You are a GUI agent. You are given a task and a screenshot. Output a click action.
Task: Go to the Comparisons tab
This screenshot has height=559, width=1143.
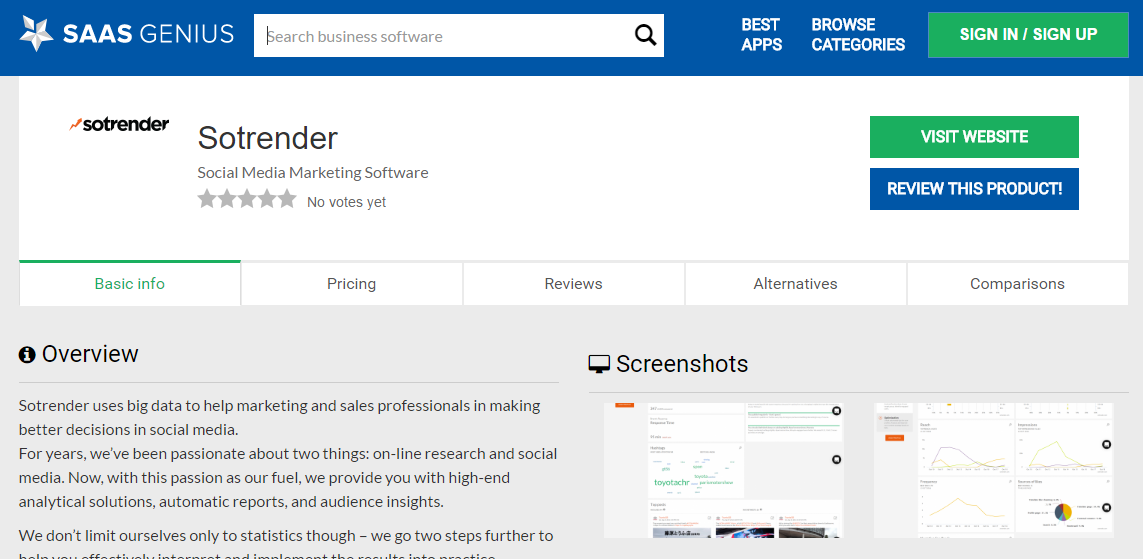[x=1017, y=284]
